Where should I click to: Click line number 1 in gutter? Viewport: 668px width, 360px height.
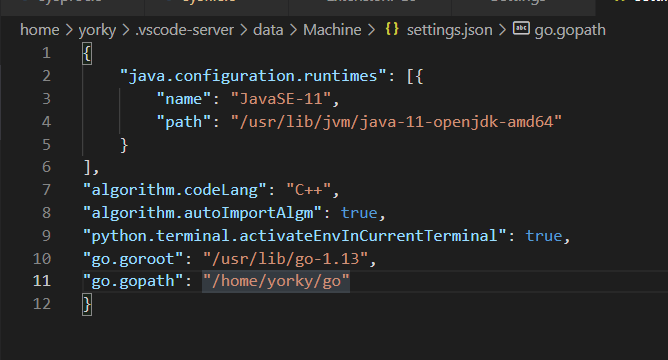click(x=46, y=53)
